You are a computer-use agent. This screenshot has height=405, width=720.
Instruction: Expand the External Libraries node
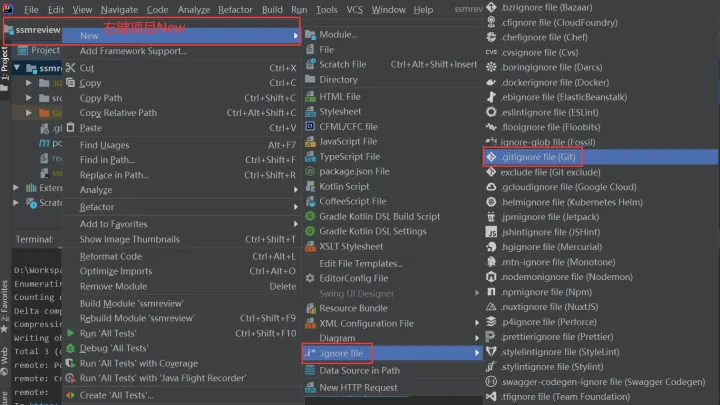coord(16,187)
